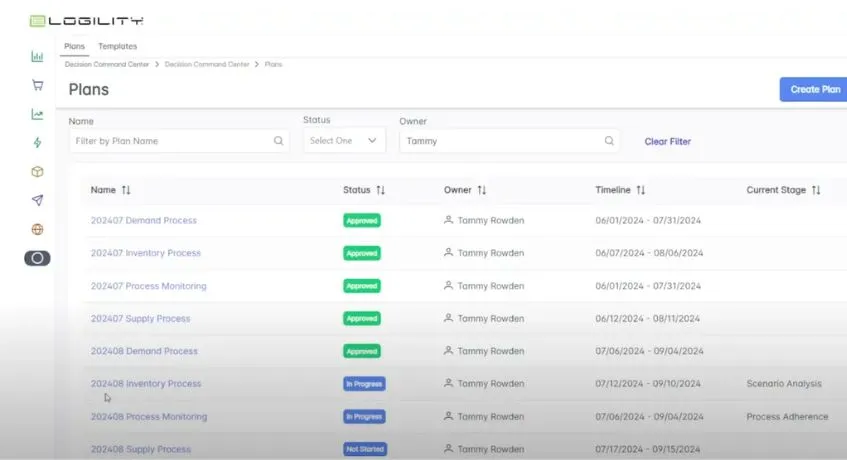Viewport: 847px width, 460px height.
Task: Open the 202408 Supply Process plan
Action: [x=141, y=449]
